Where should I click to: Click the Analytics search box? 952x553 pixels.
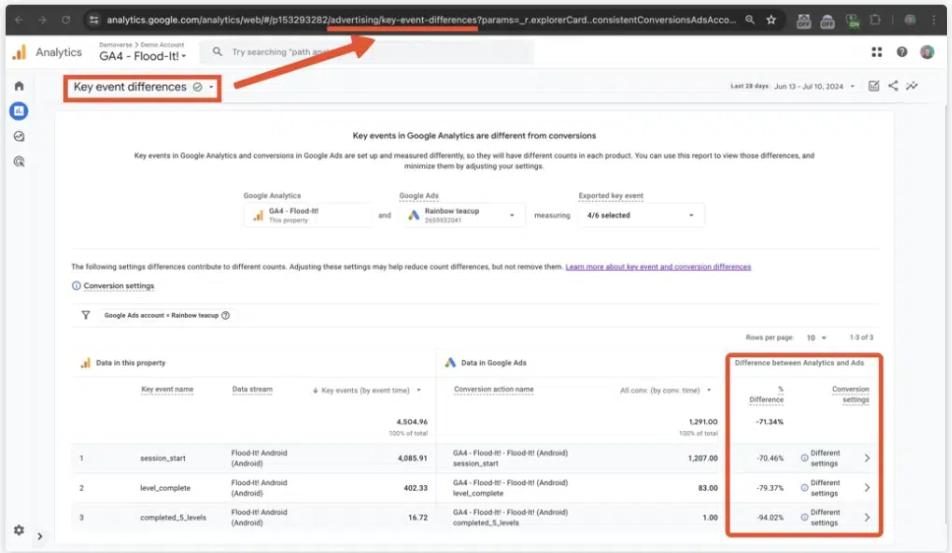click(367, 52)
